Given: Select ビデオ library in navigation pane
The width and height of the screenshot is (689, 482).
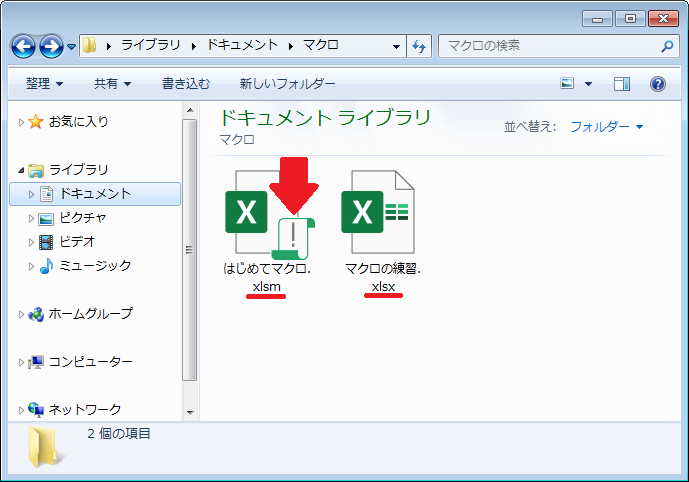Looking at the screenshot, I should [x=77, y=242].
